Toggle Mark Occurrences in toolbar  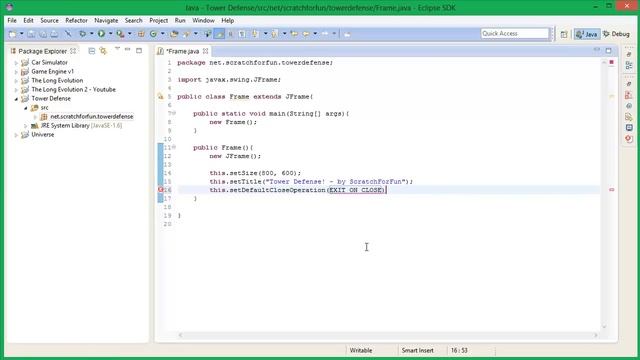[219, 34]
